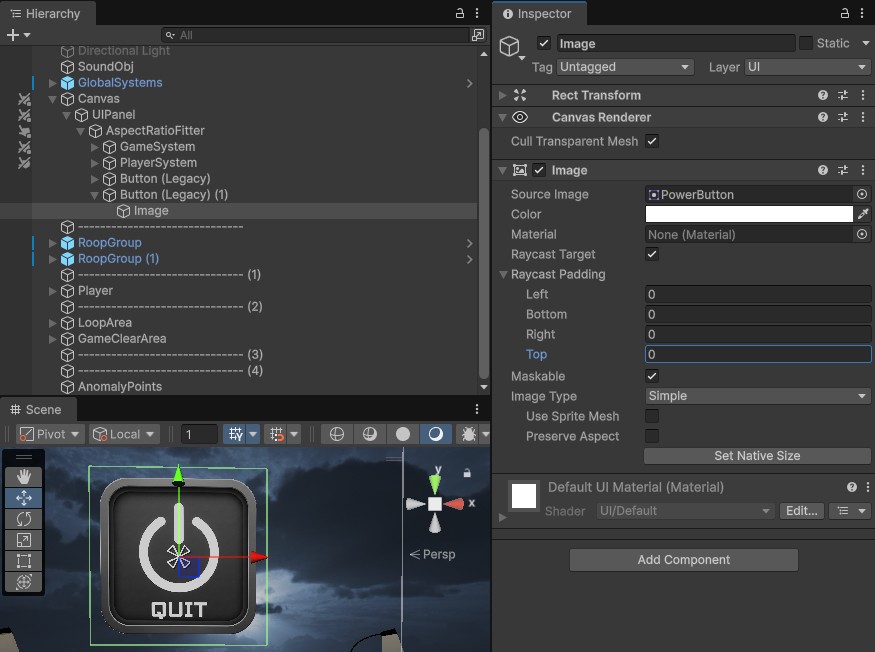Select the Hand view tool
Viewport: 875px width, 652px height.
click(24, 477)
